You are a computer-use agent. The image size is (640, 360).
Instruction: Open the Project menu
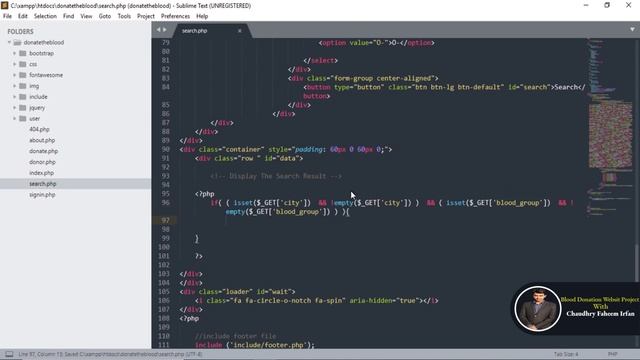pos(146,16)
